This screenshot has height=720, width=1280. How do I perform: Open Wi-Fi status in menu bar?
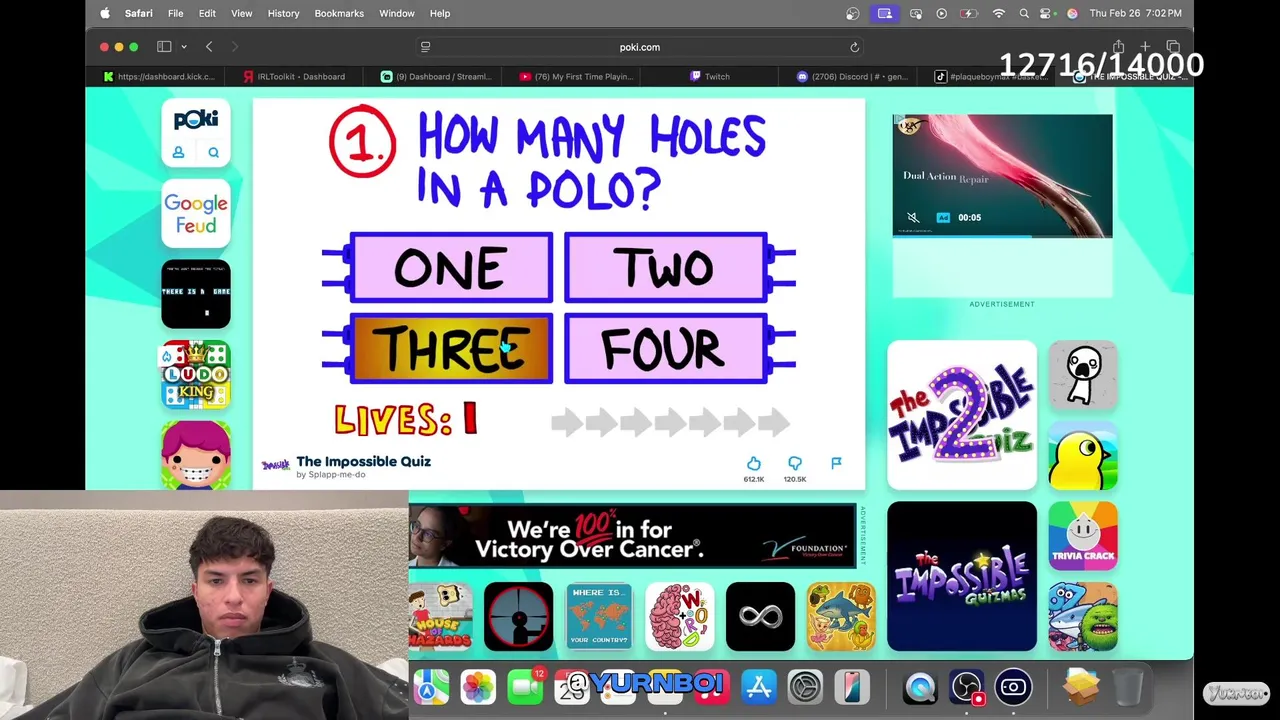click(x=998, y=13)
